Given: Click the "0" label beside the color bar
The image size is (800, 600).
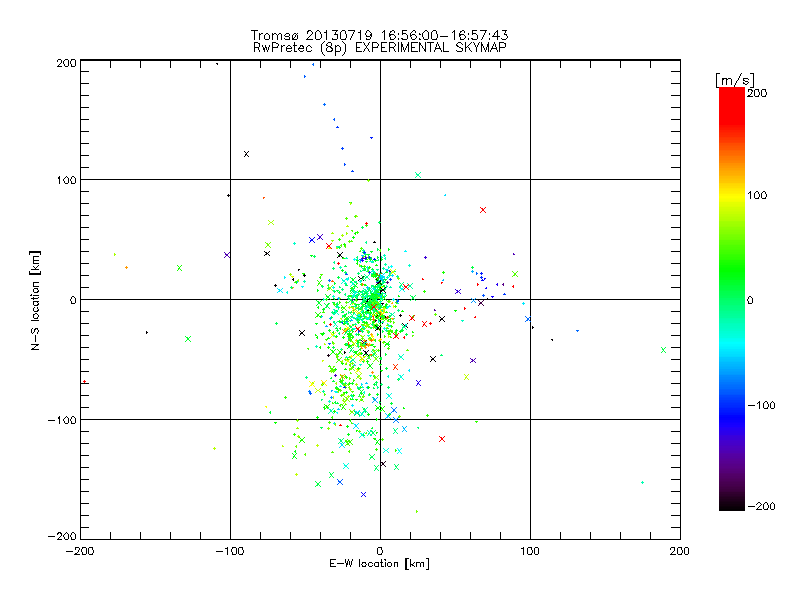Looking at the screenshot, I should pyautogui.click(x=750, y=300).
